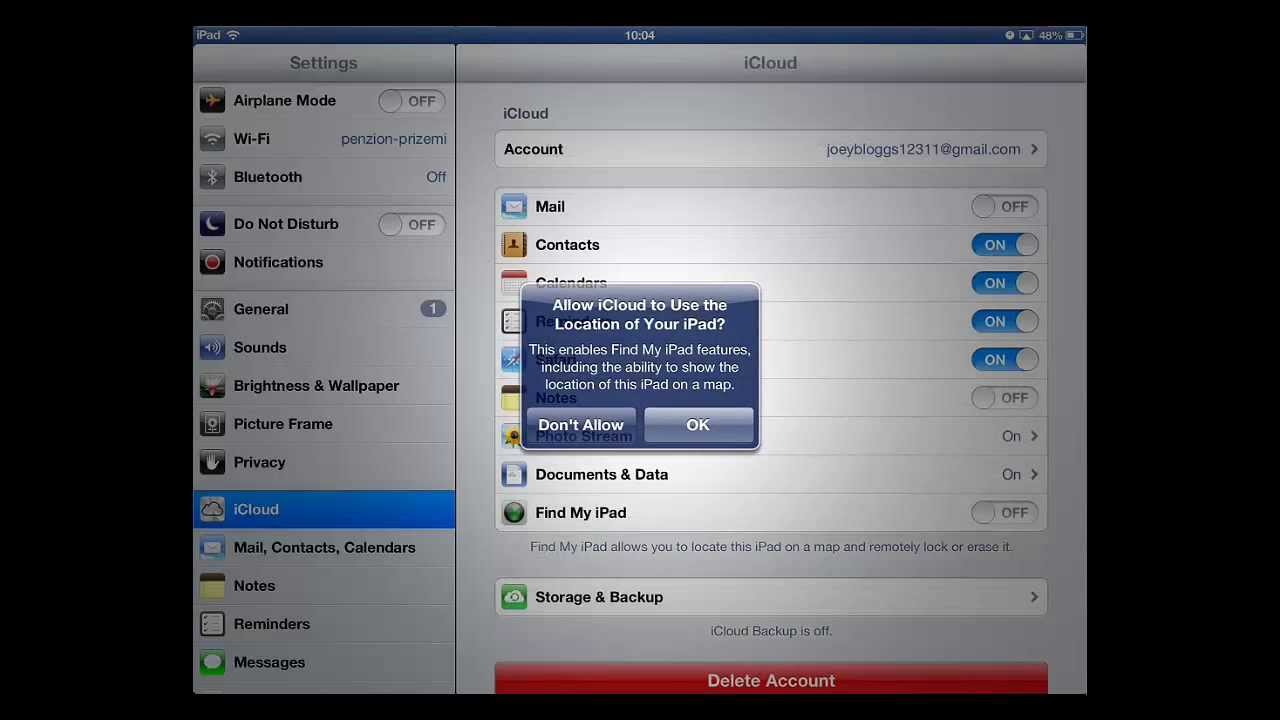This screenshot has height=720, width=1280.
Task: Open General settings
Action: point(324,309)
